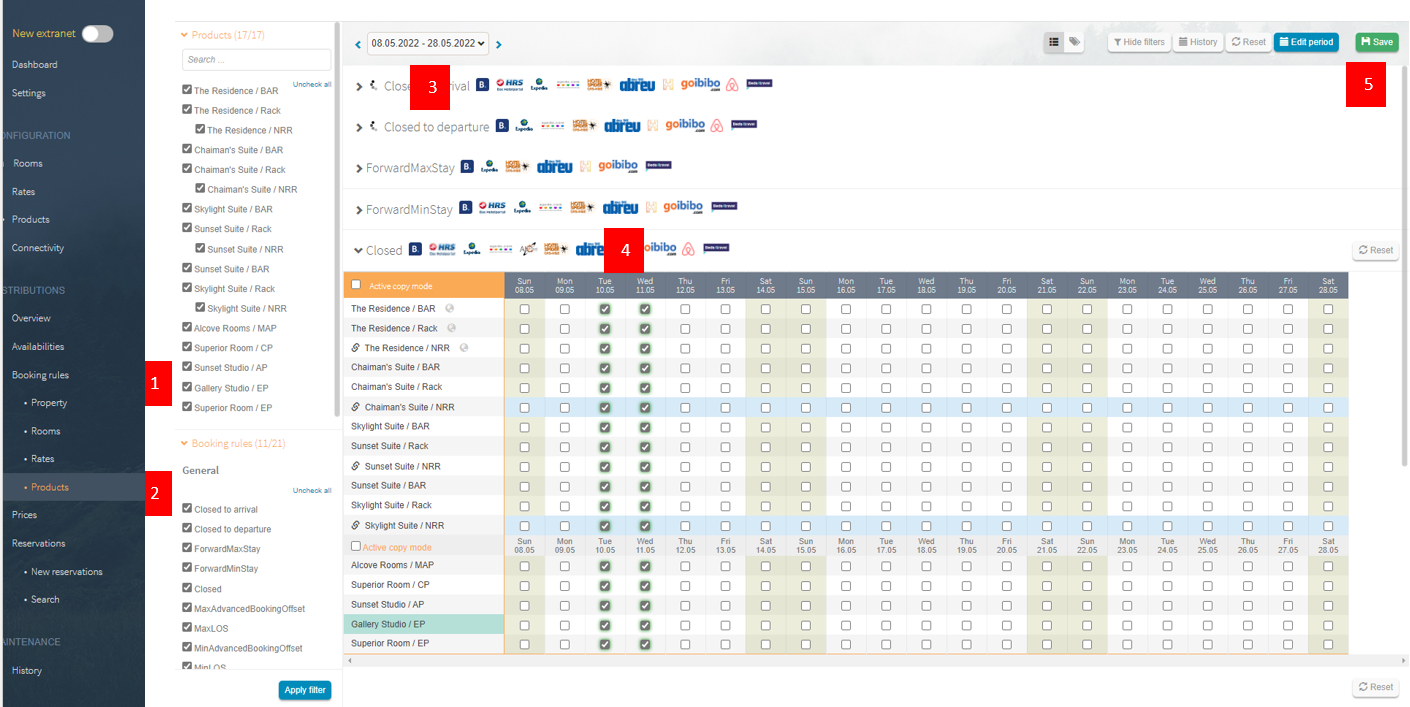Toggle the New extranet switch
The image size is (1410, 707).
(x=97, y=34)
